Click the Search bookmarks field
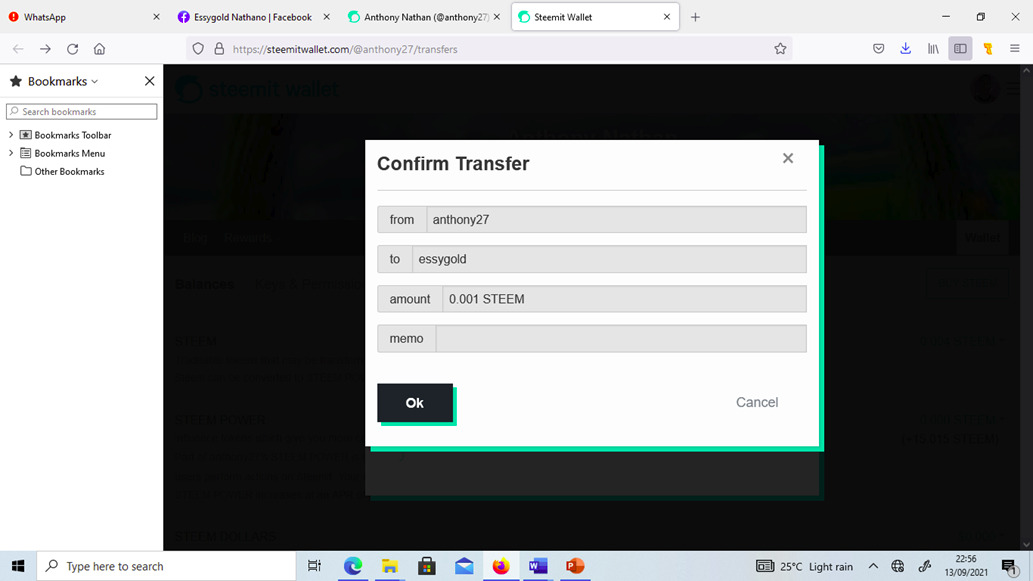Screen dimensions: 1033x581 point(82,111)
